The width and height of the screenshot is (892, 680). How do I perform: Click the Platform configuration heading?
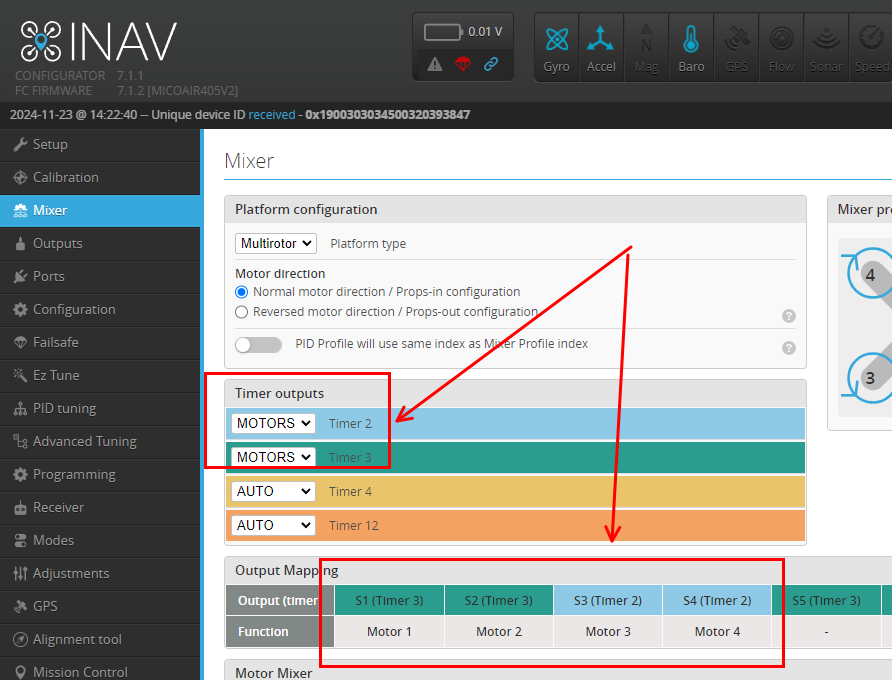pyautogui.click(x=306, y=209)
